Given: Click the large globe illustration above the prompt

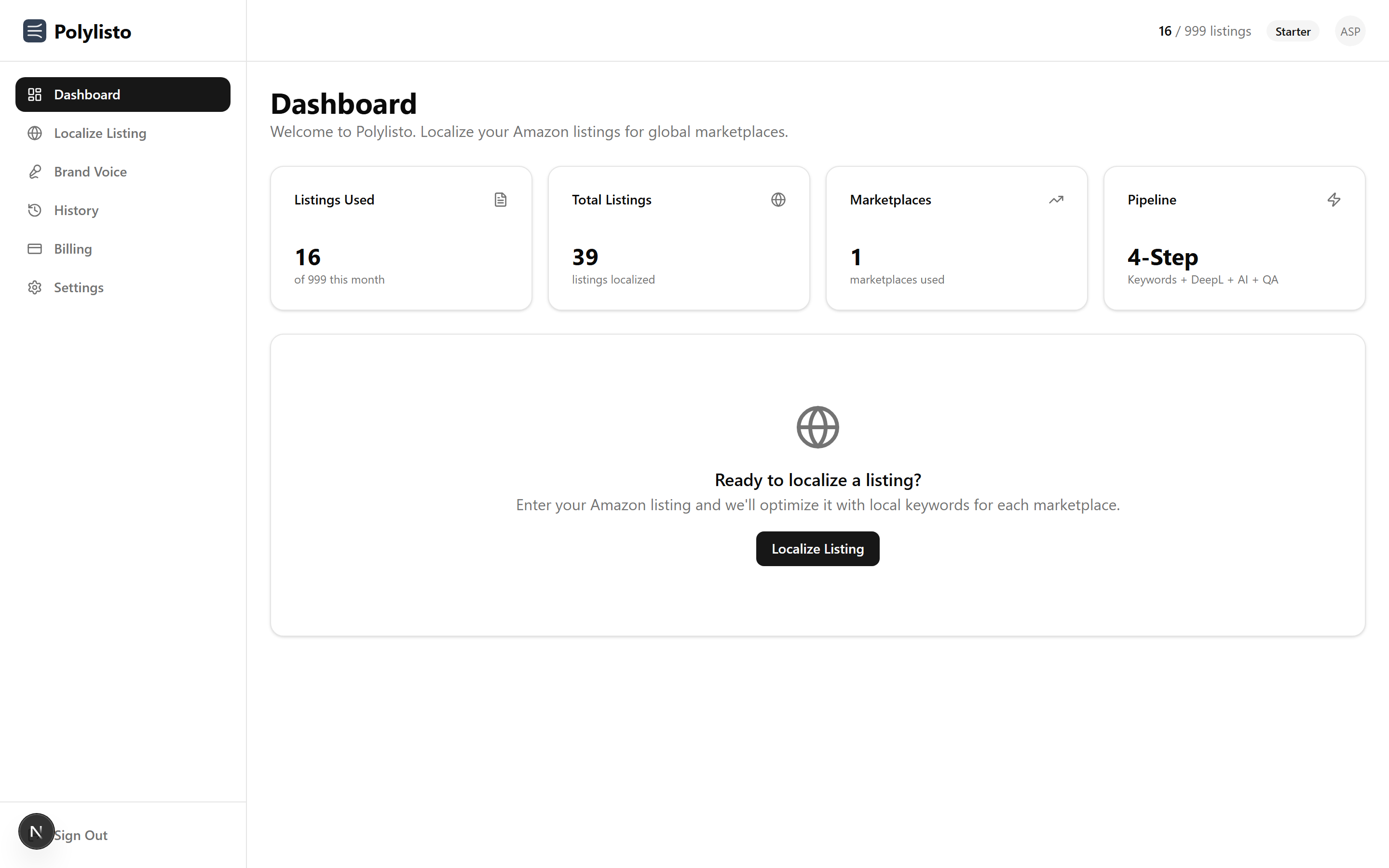Looking at the screenshot, I should tap(817, 427).
